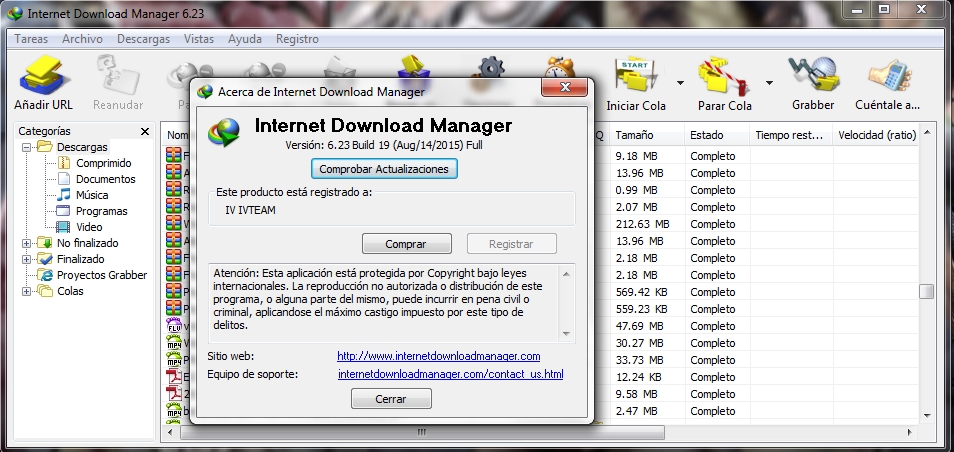Select Proyectos Grabber in the tree
Viewport: 954px width, 452px height.
(x=102, y=275)
